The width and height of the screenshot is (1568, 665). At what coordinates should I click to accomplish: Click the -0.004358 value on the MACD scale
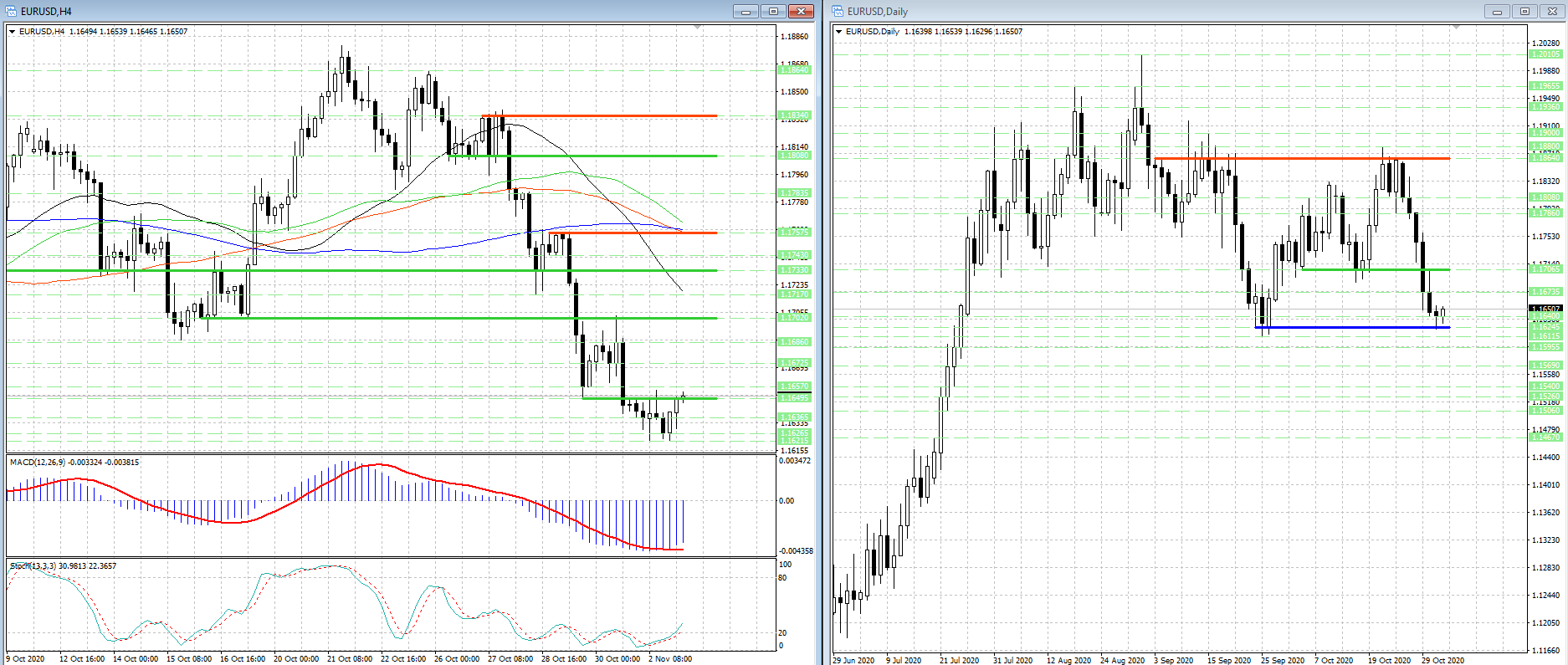[x=796, y=551]
